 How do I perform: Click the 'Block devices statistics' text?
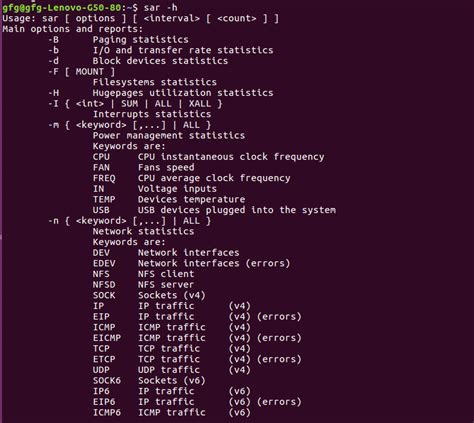[160, 61]
